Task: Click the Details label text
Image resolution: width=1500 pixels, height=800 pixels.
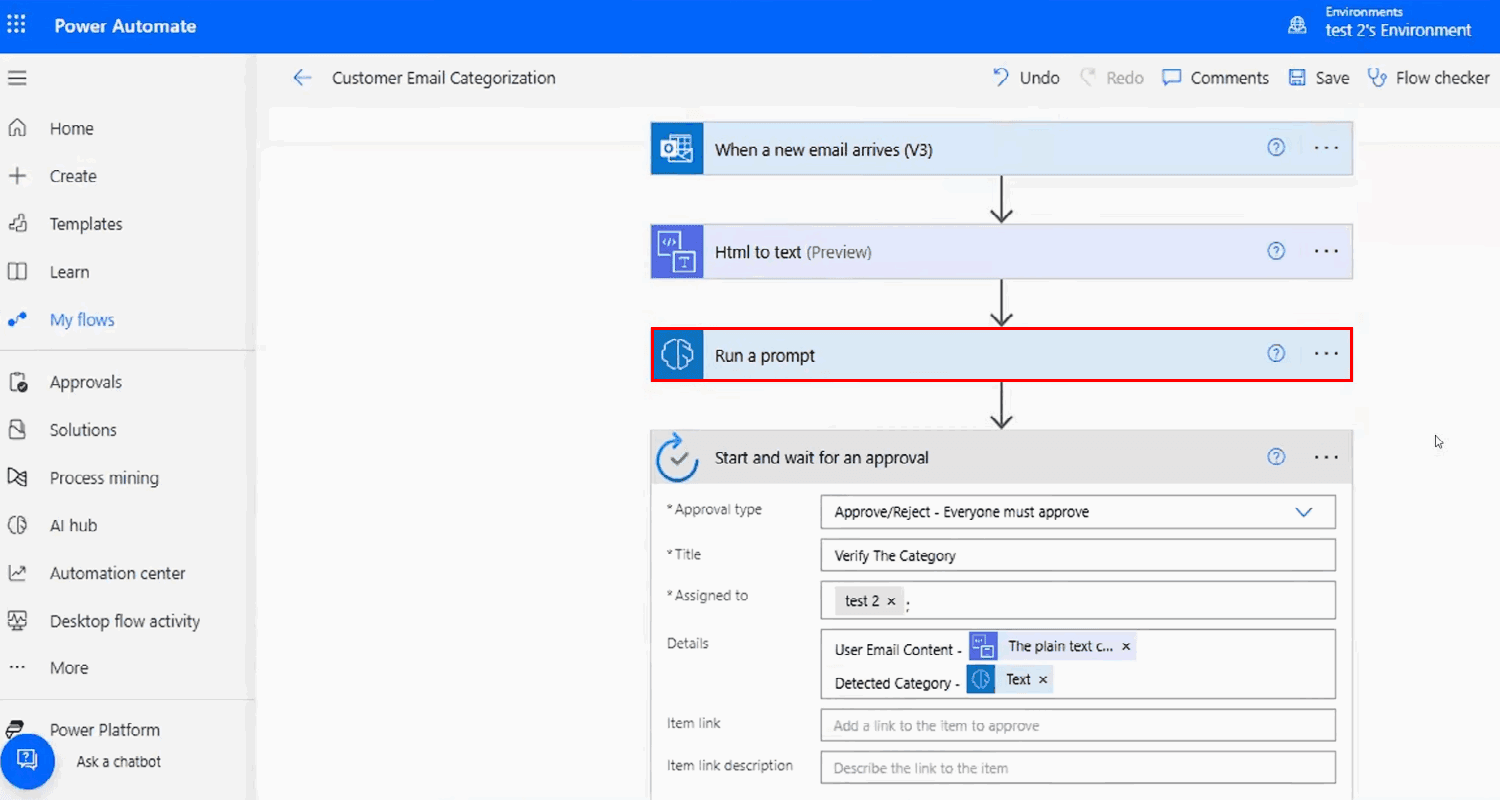Action: (687, 643)
